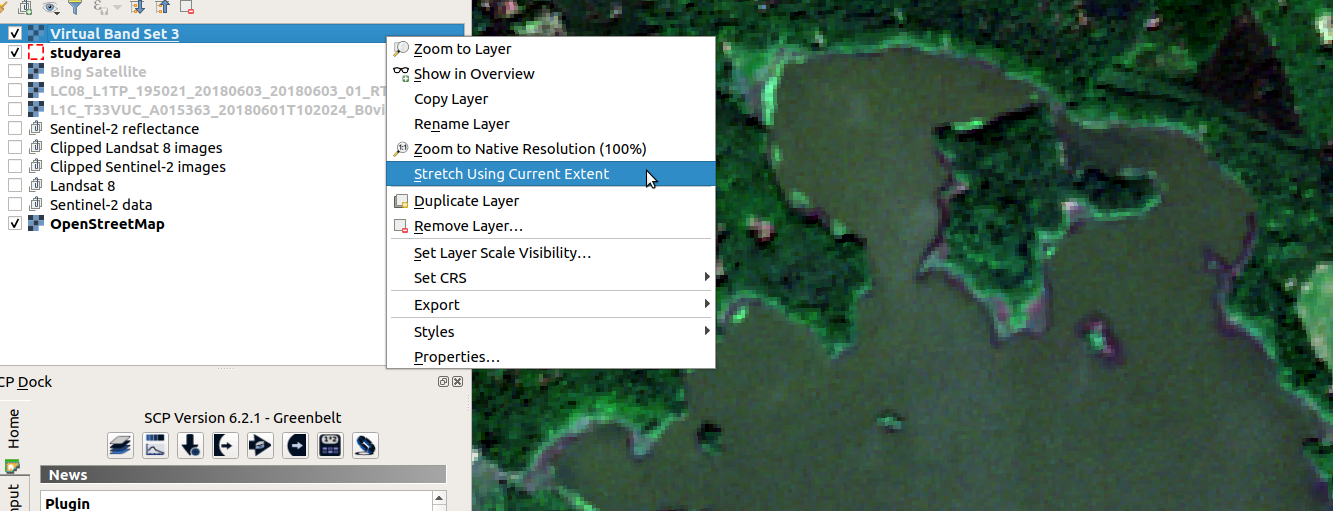Click Virtual Band Set 3 raster icon
The width and height of the screenshot is (1333, 511).
coord(36,34)
